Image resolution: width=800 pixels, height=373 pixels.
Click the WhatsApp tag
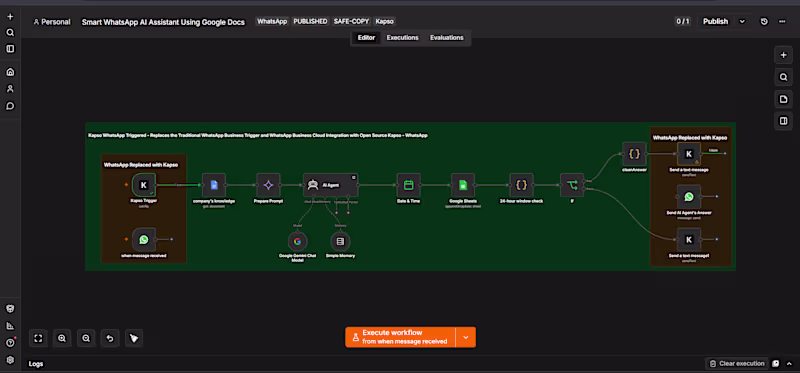pyautogui.click(x=272, y=21)
